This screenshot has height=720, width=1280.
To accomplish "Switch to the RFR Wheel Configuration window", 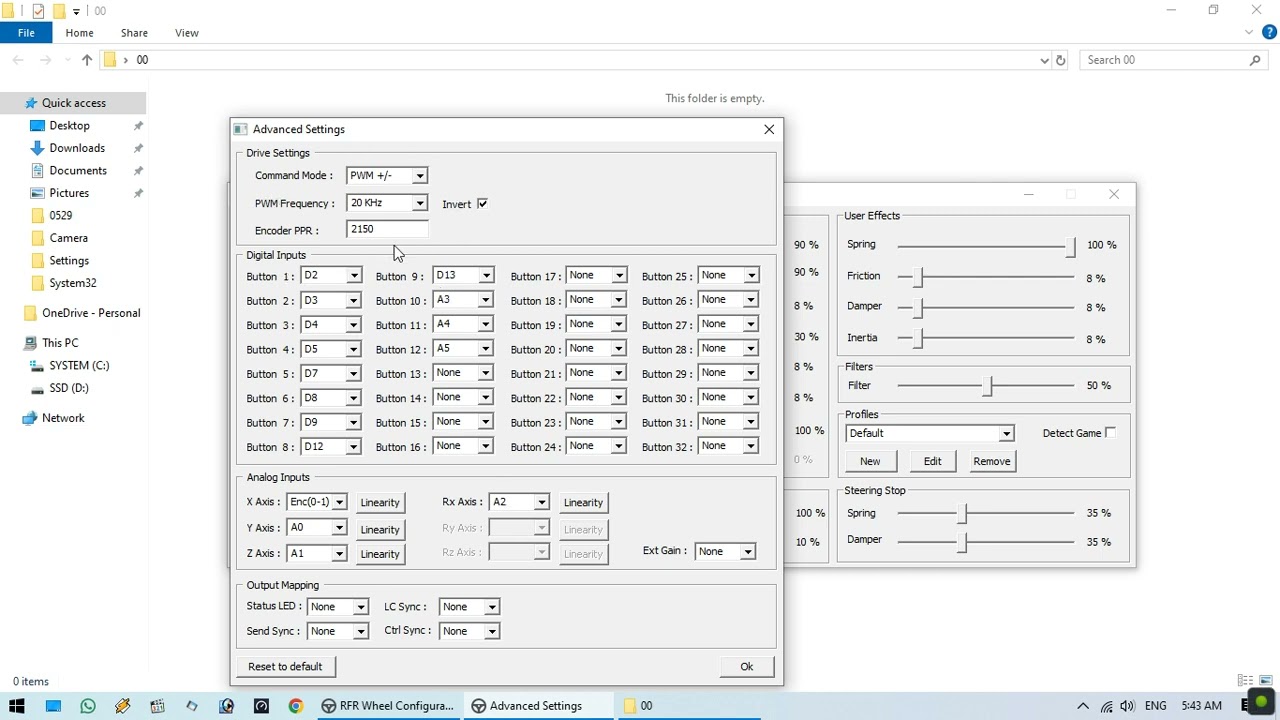I will (388, 705).
